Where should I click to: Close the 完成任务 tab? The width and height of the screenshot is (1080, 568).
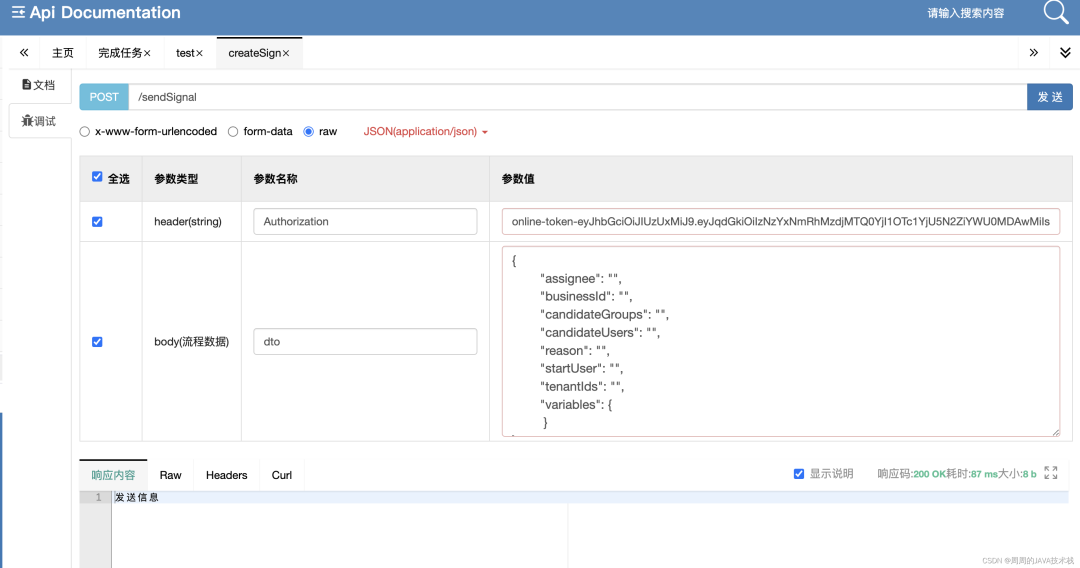(x=147, y=54)
